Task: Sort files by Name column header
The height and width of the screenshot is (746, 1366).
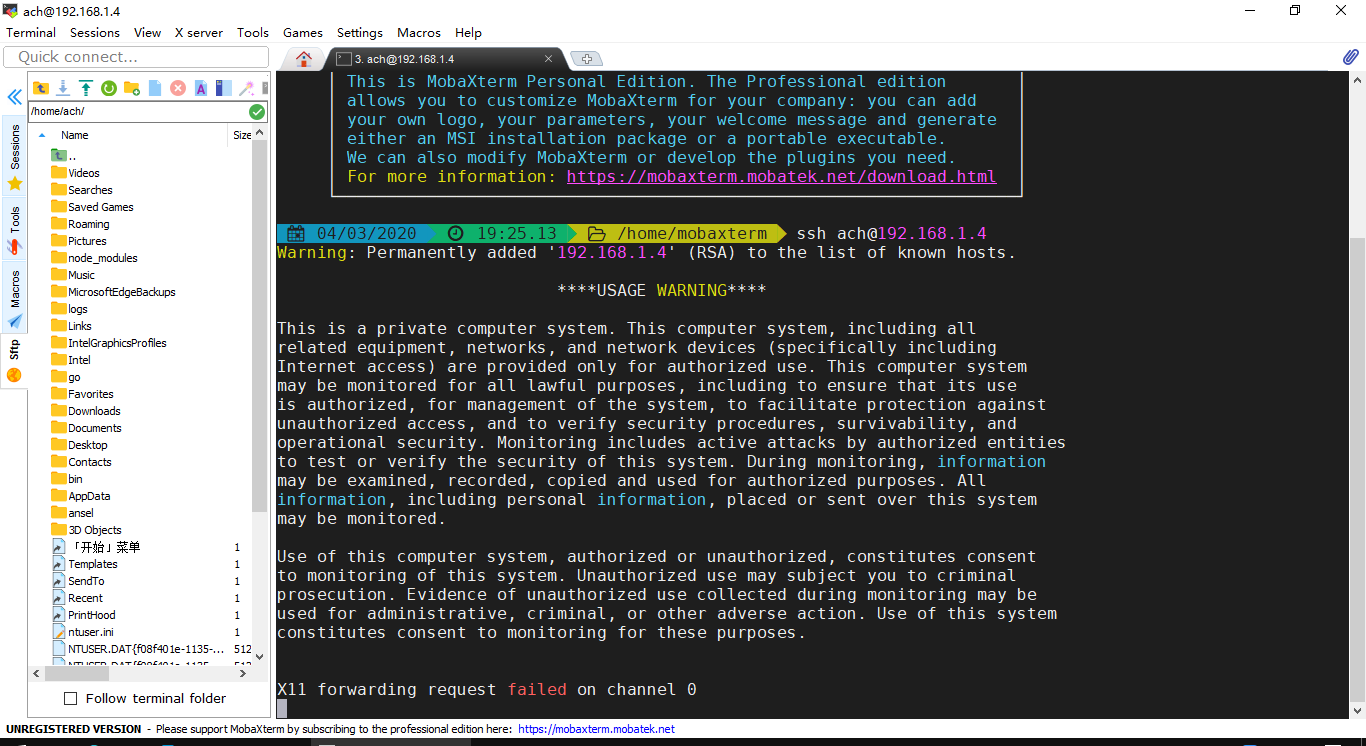Action: (74, 135)
